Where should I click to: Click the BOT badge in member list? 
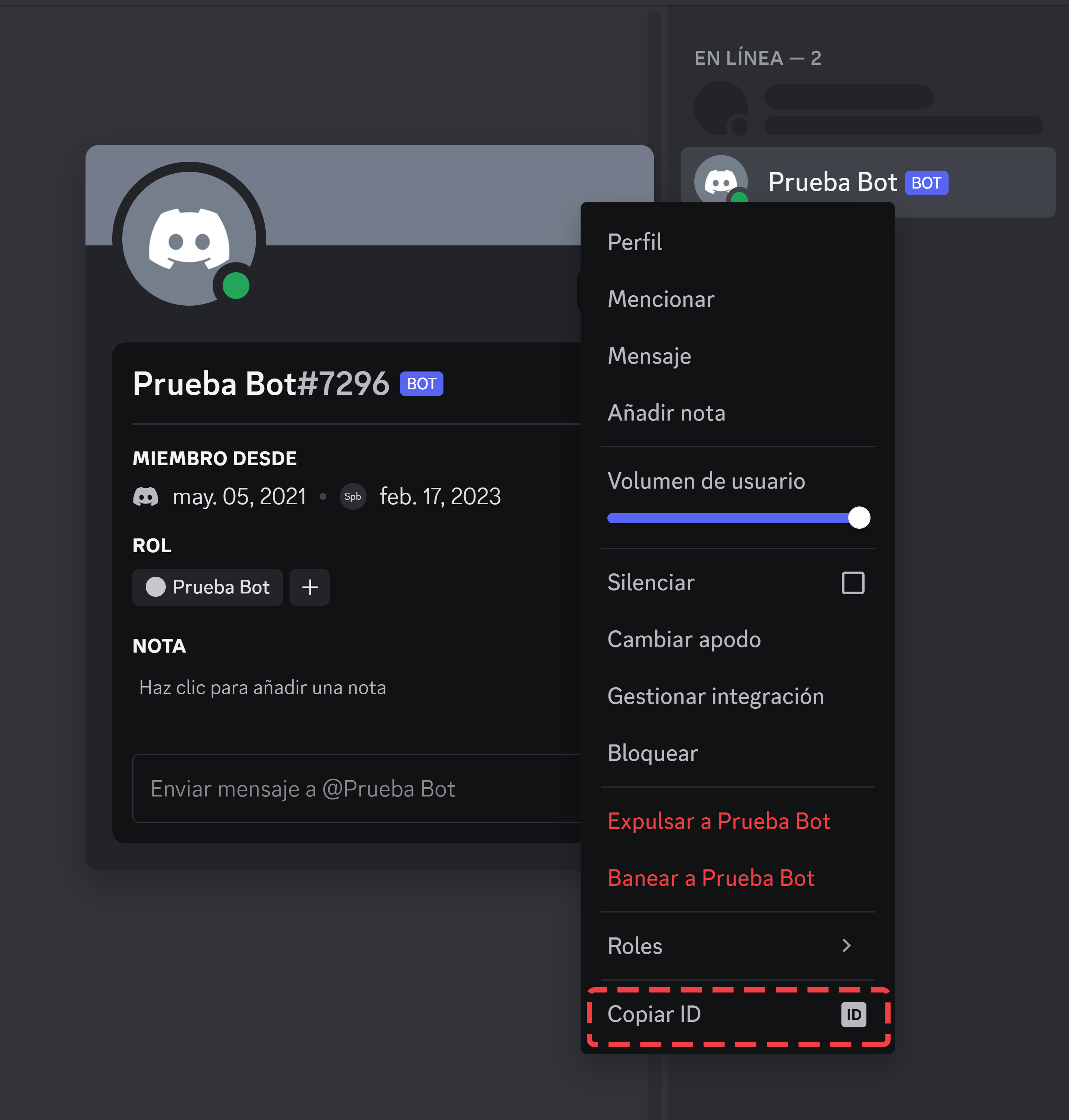(x=926, y=183)
